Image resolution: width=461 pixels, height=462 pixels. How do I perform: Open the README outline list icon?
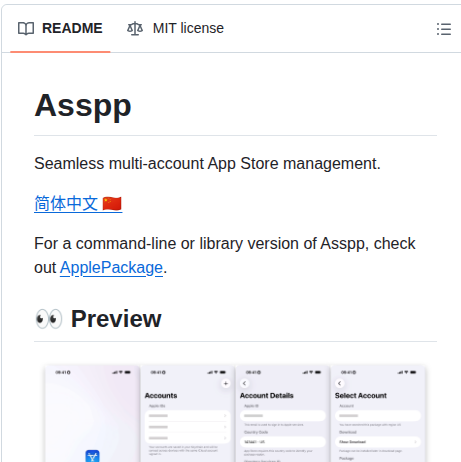pyautogui.click(x=444, y=29)
